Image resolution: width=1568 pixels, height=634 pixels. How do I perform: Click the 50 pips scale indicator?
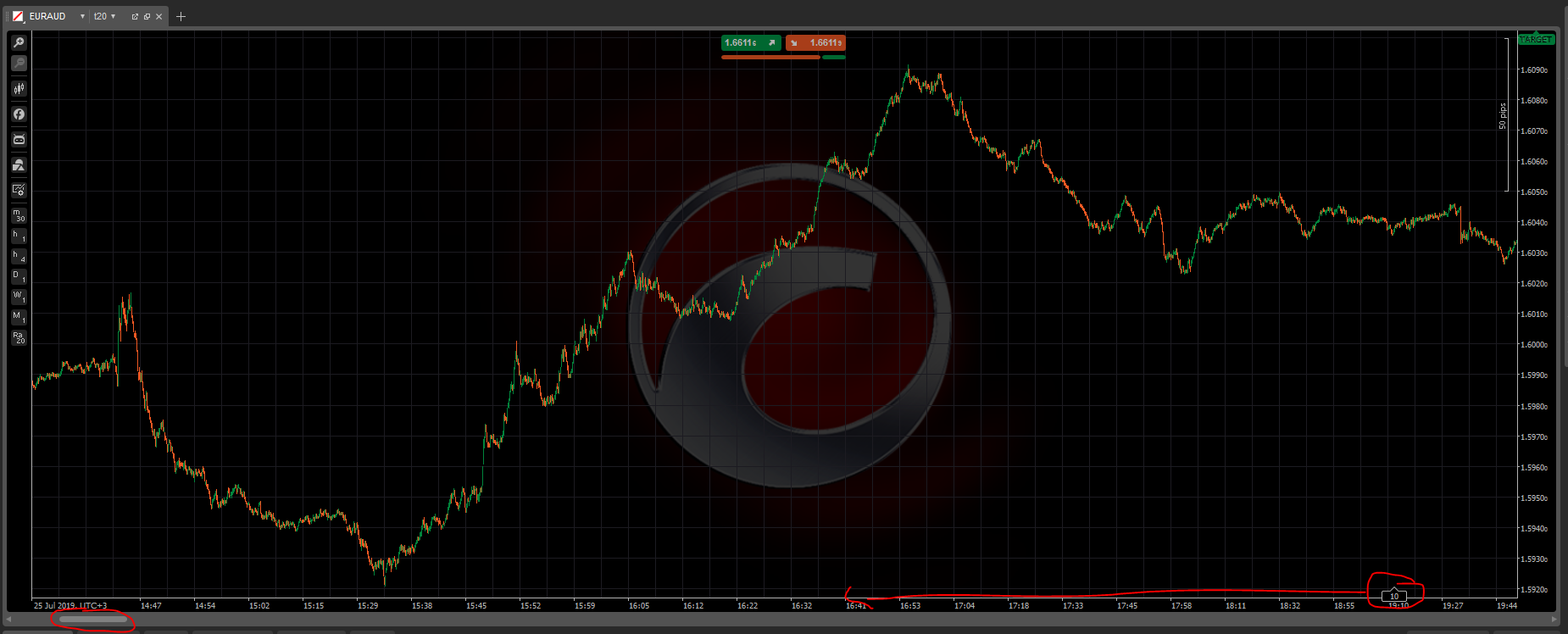pyautogui.click(x=1503, y=116)
